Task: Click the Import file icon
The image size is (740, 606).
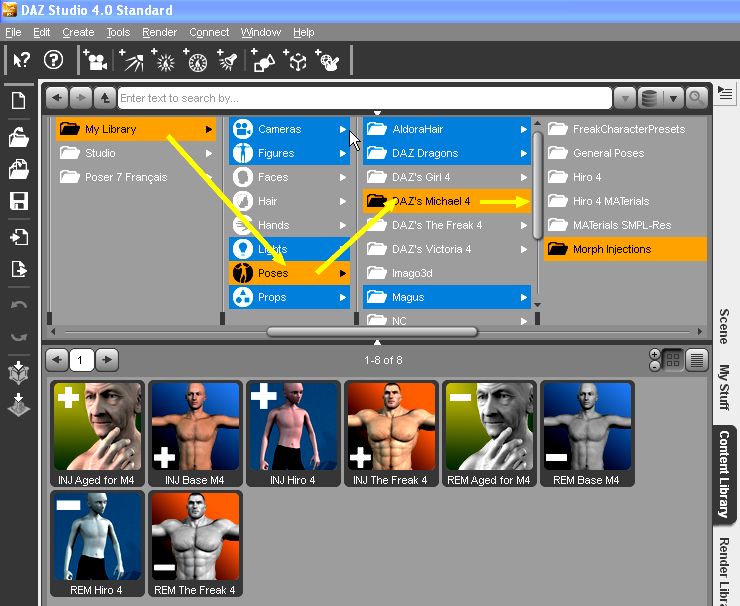Action: click(19, 236)
